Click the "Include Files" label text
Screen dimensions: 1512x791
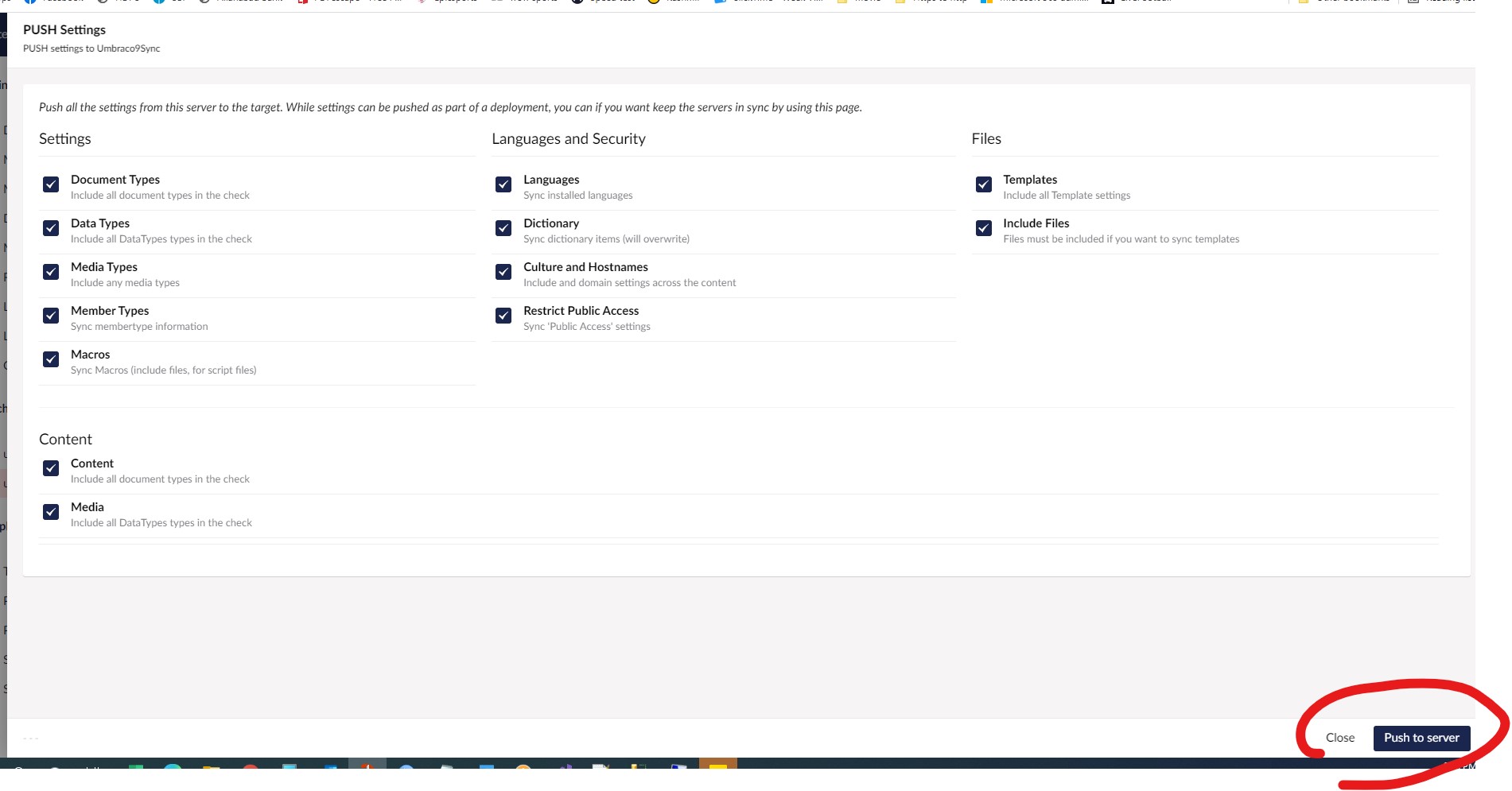pos(1036,223)
